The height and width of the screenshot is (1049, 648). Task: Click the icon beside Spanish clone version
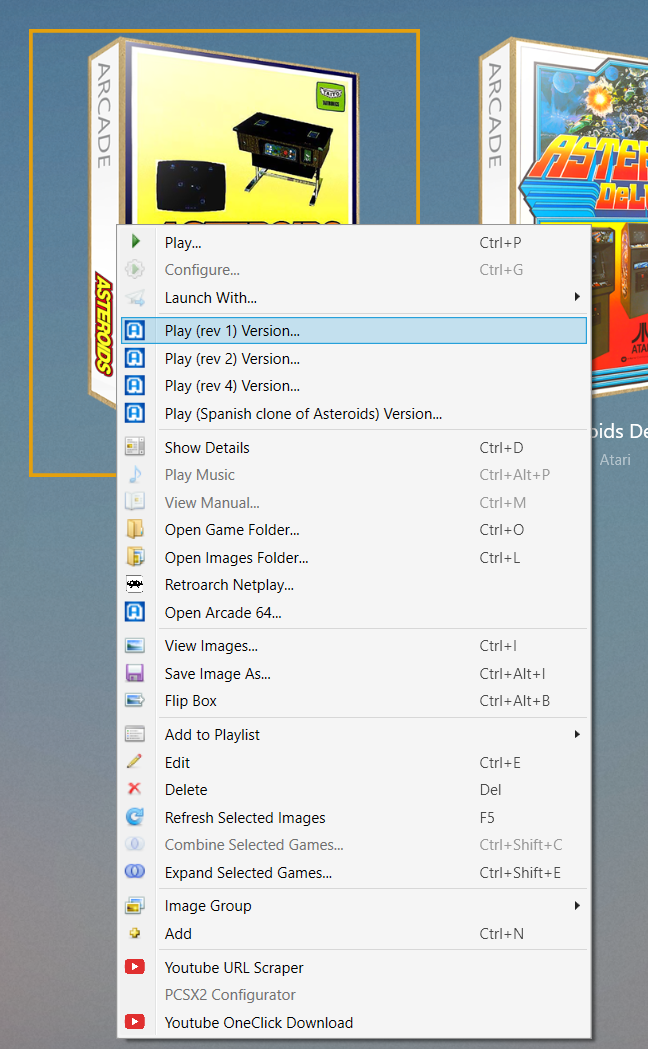click(135, 413)
